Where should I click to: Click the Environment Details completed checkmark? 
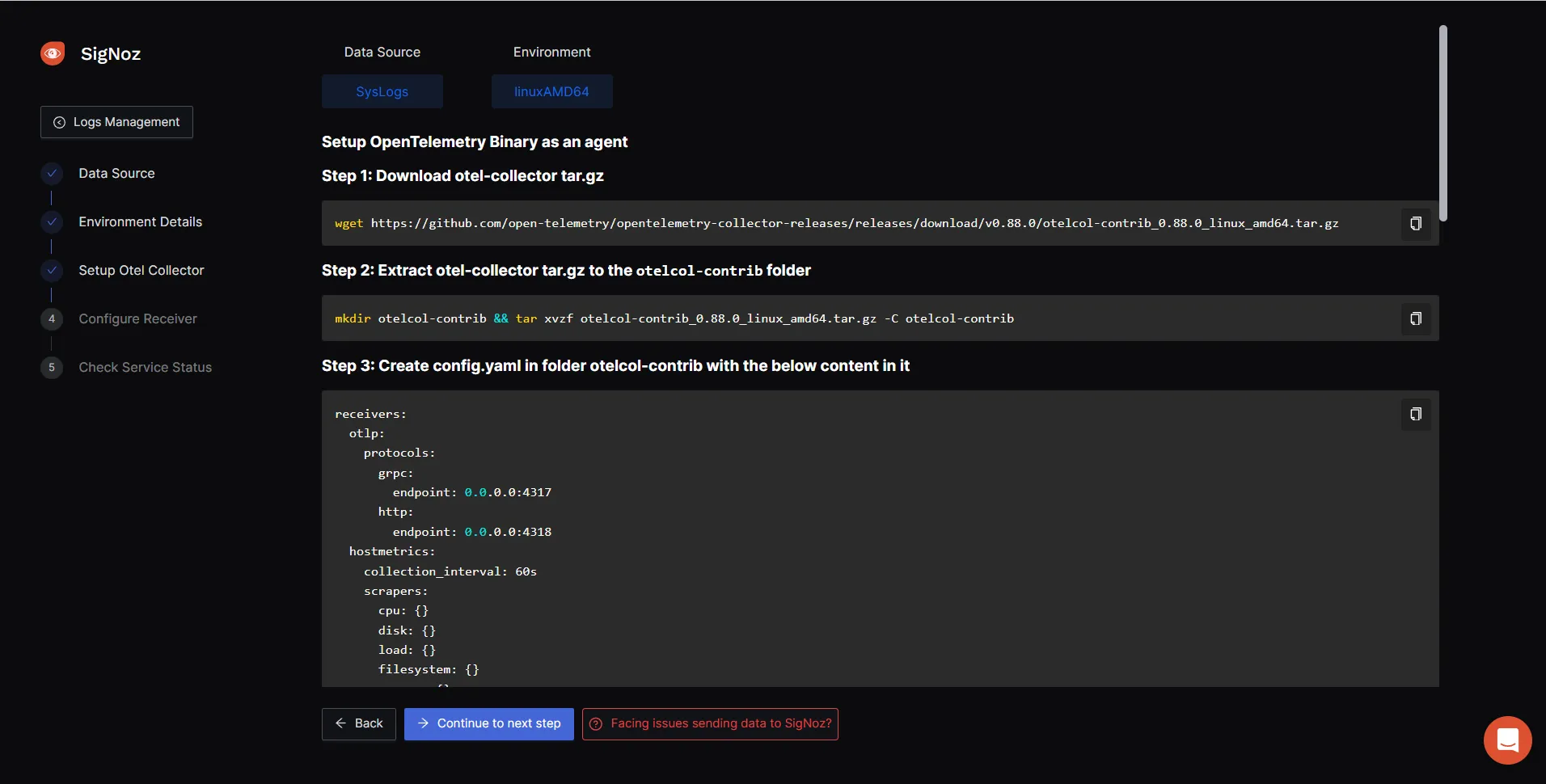51,221
